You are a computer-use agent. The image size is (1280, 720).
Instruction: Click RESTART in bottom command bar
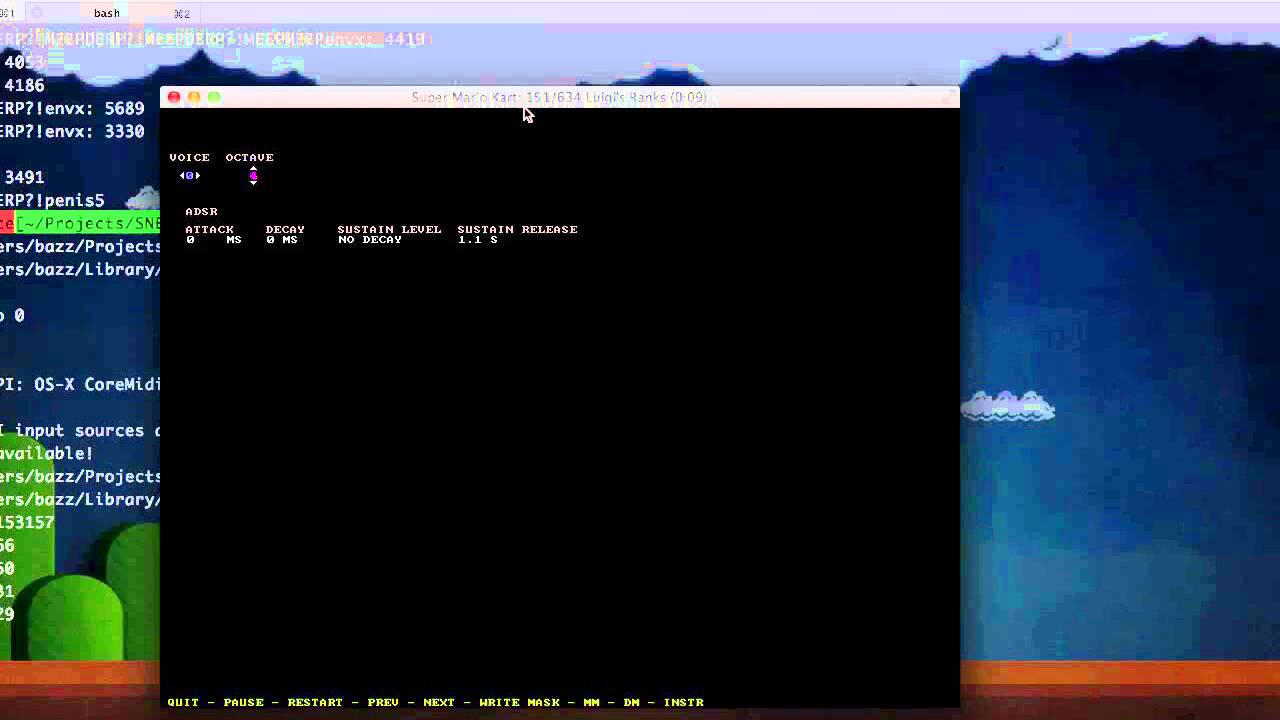(x=315, y=702)
